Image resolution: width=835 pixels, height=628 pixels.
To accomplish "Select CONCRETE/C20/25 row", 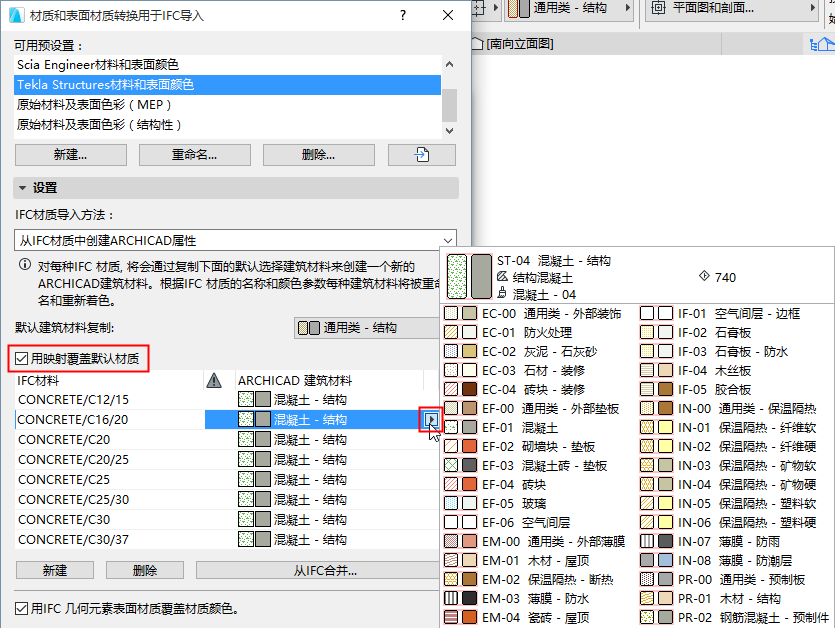I will tap(227, 460).
